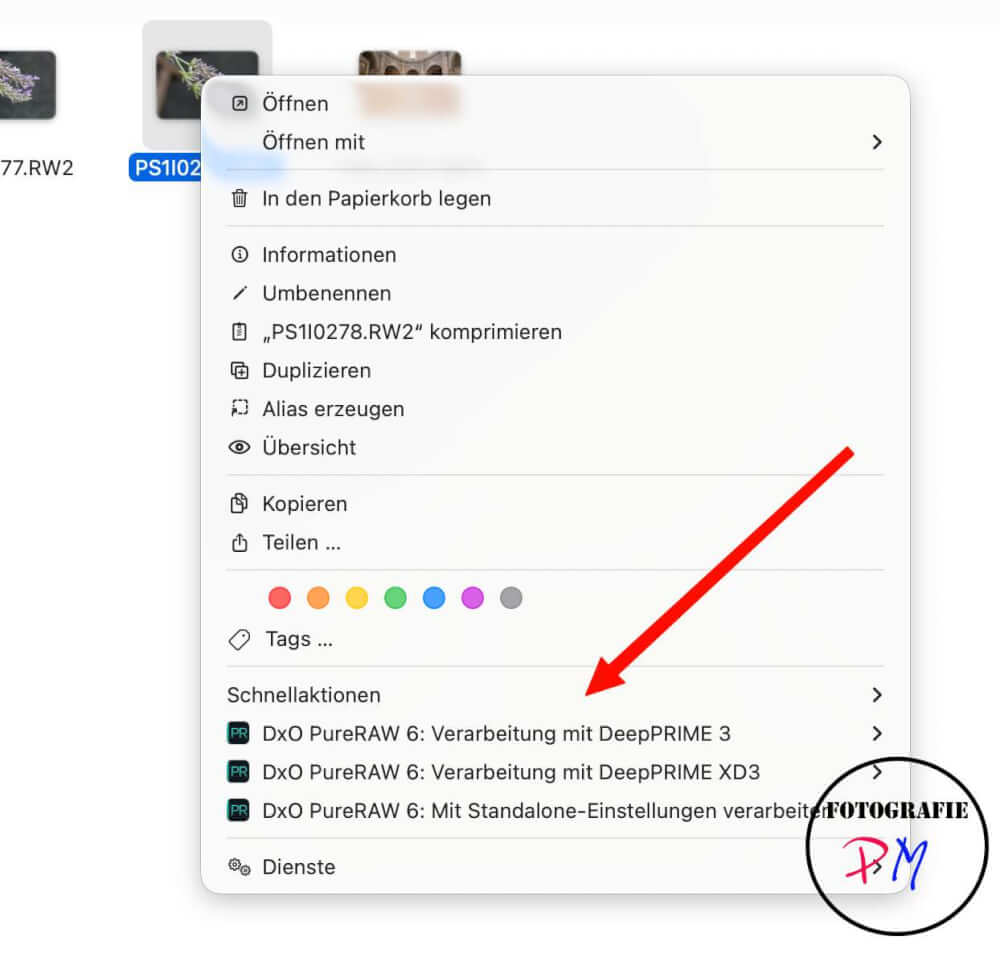Image resolution: width=1000 pixels, height=953 pixels.
Task: Apply the yellow tag color
Action: [x=357, y=598]
